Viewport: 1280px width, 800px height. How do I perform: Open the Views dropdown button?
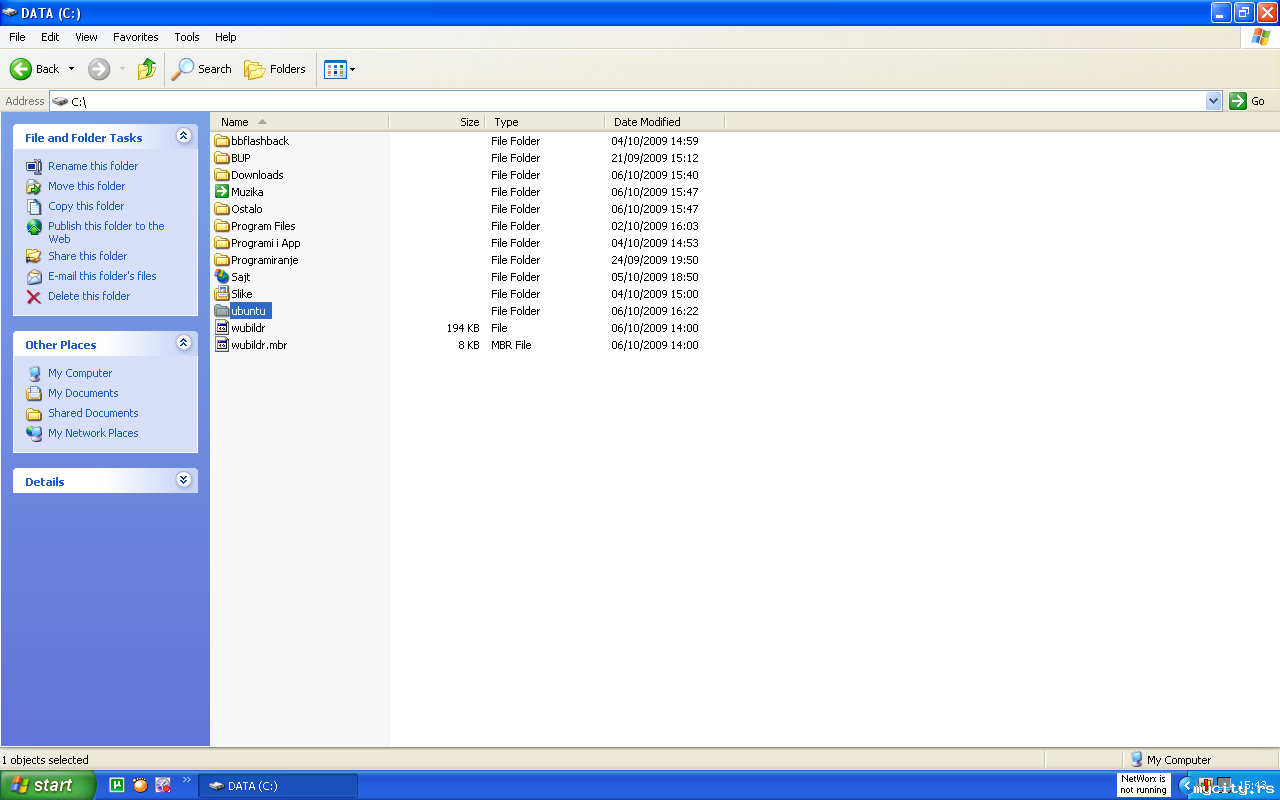340,69
